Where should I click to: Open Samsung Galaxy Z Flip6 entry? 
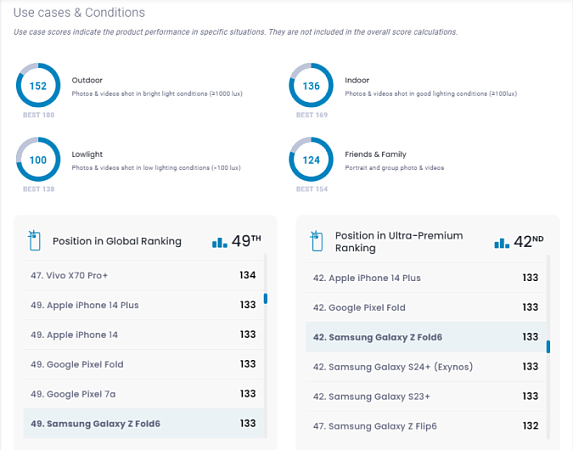tap(426, 426)
